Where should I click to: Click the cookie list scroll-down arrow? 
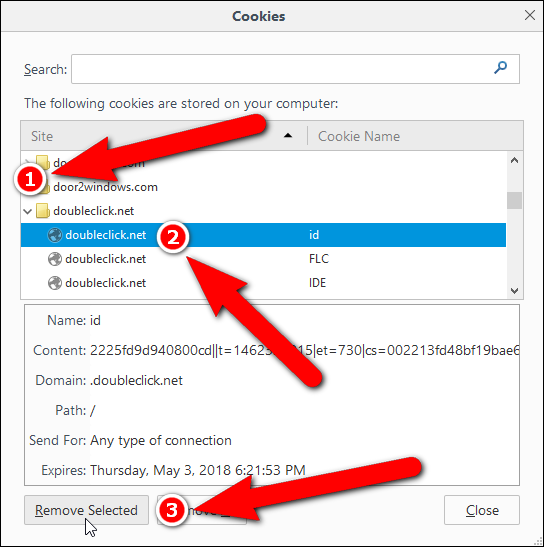(514, 290)
